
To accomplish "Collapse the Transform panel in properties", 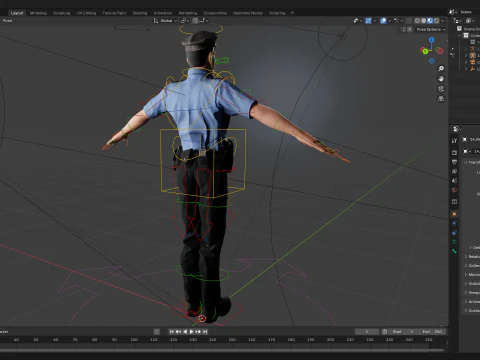I will pyautogui.click(x=472, y=162).
